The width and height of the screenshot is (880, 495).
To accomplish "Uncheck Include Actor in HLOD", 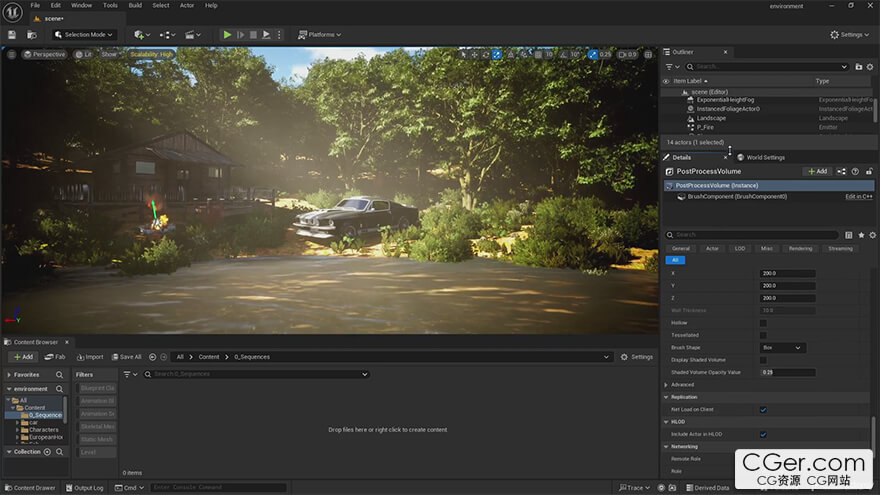I will pyautogui.click(x=763, y=434).
